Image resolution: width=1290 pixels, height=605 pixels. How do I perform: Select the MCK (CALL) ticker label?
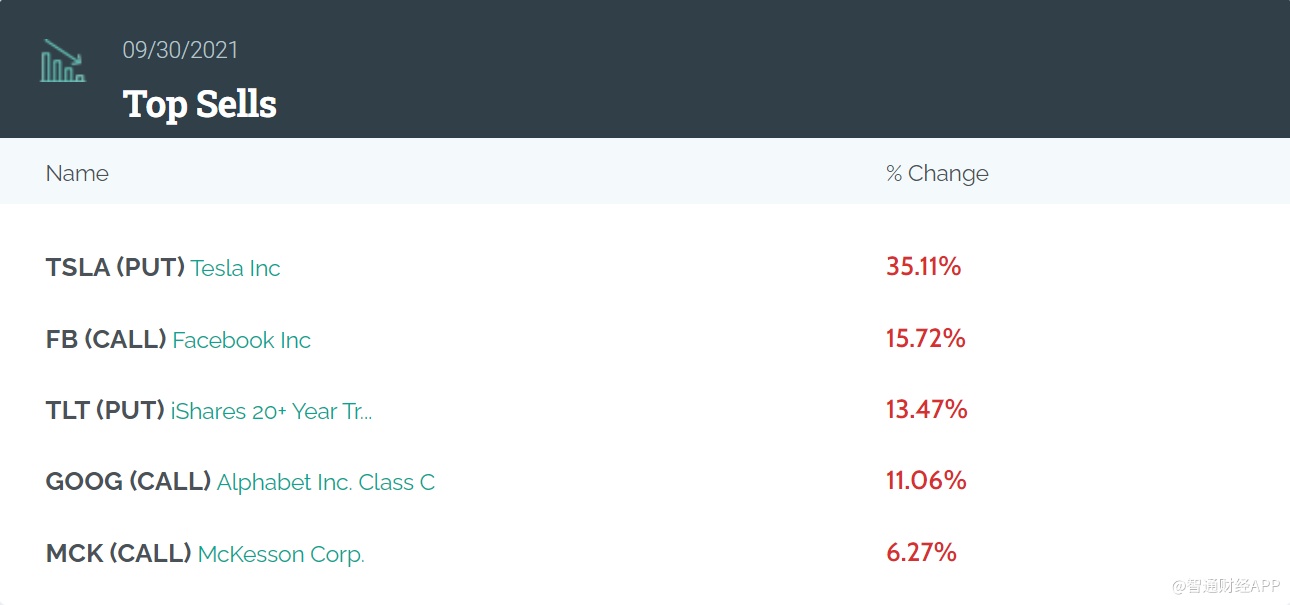pos(118,554)
